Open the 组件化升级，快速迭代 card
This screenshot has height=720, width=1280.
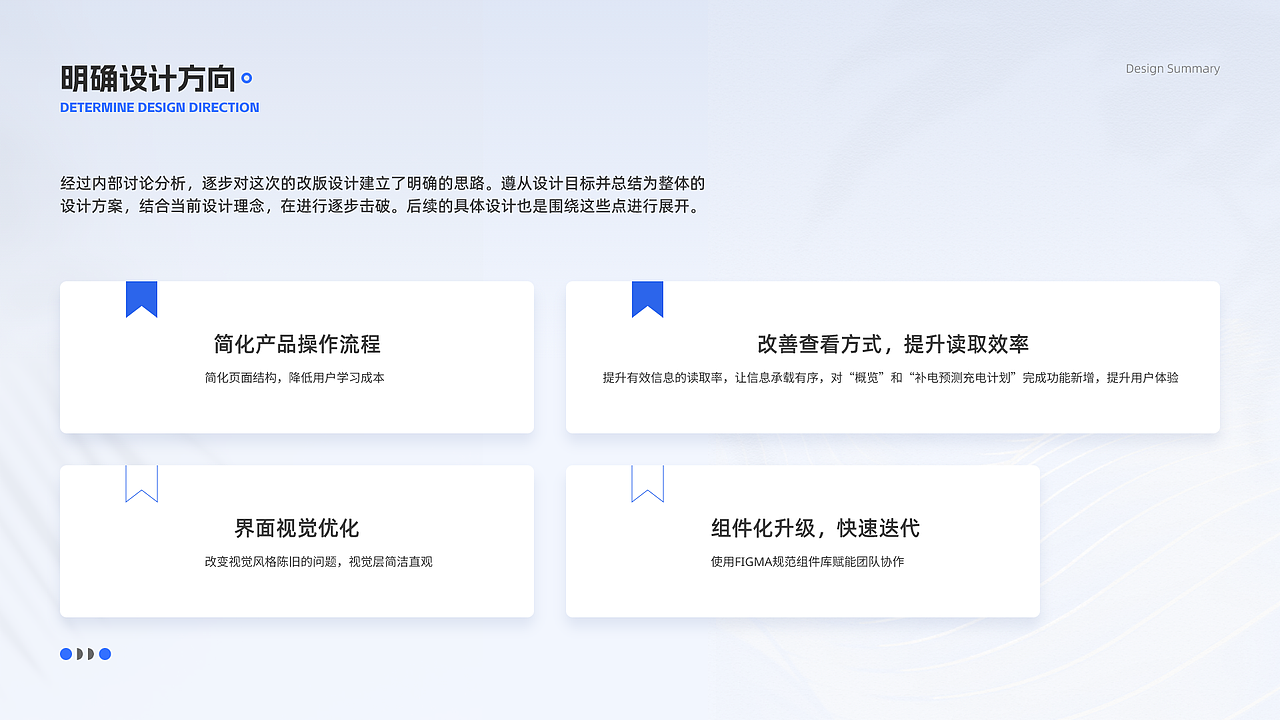point(802,541)
